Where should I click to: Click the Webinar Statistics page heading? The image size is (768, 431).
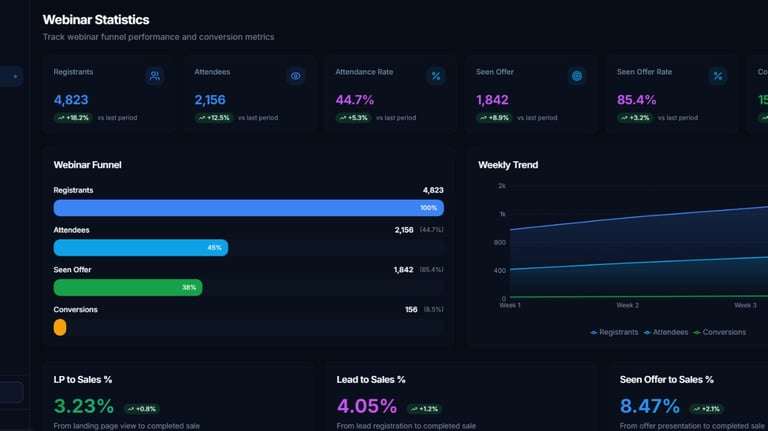[96, 20]
